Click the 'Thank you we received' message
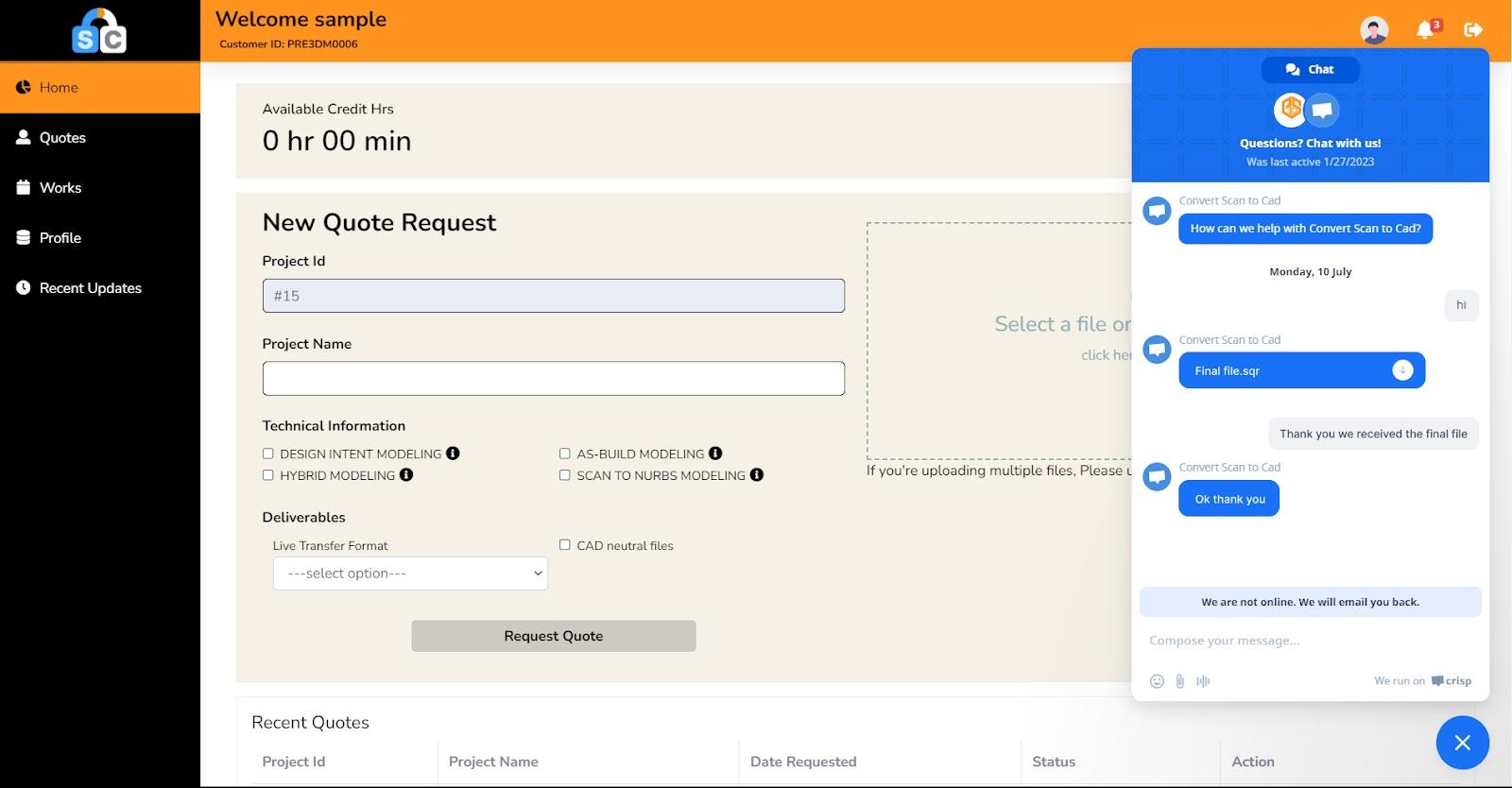 pyautogui.click(x=1373, y=434)
